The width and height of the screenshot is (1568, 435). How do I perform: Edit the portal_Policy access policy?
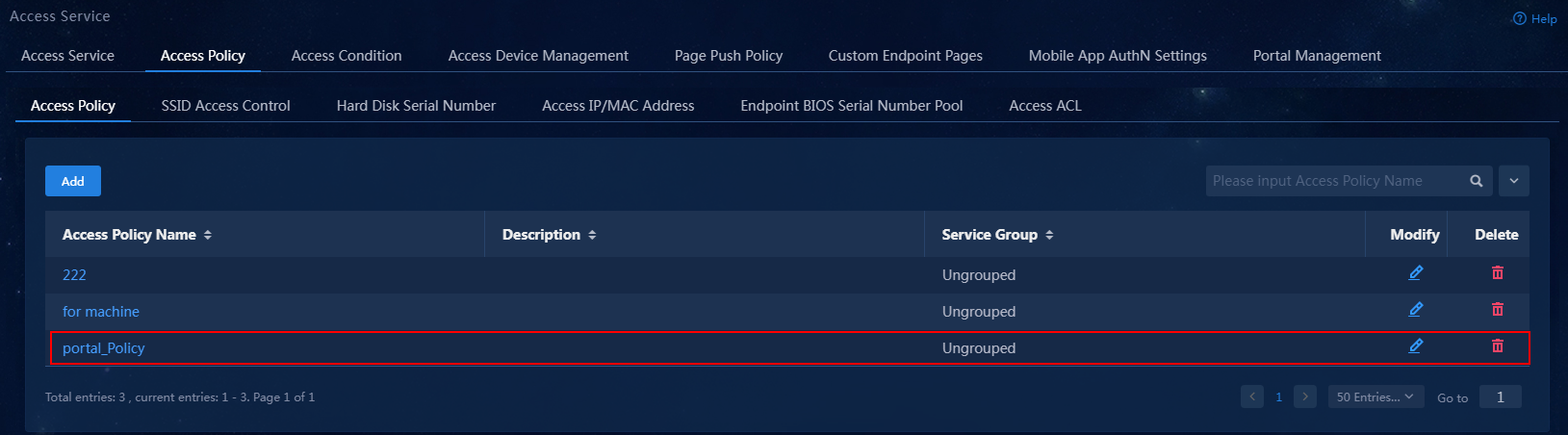point(1415,346)
